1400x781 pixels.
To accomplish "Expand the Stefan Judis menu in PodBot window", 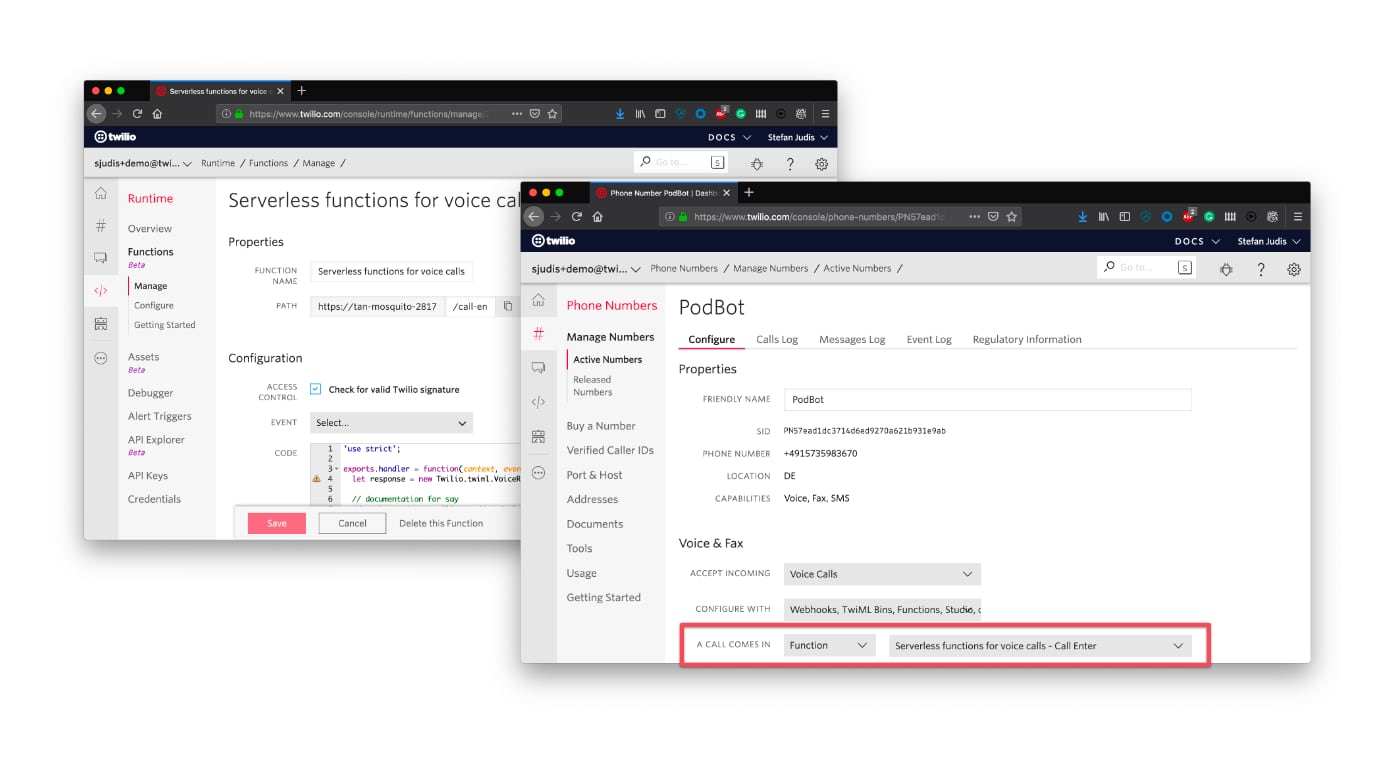I will [1270, 241].
